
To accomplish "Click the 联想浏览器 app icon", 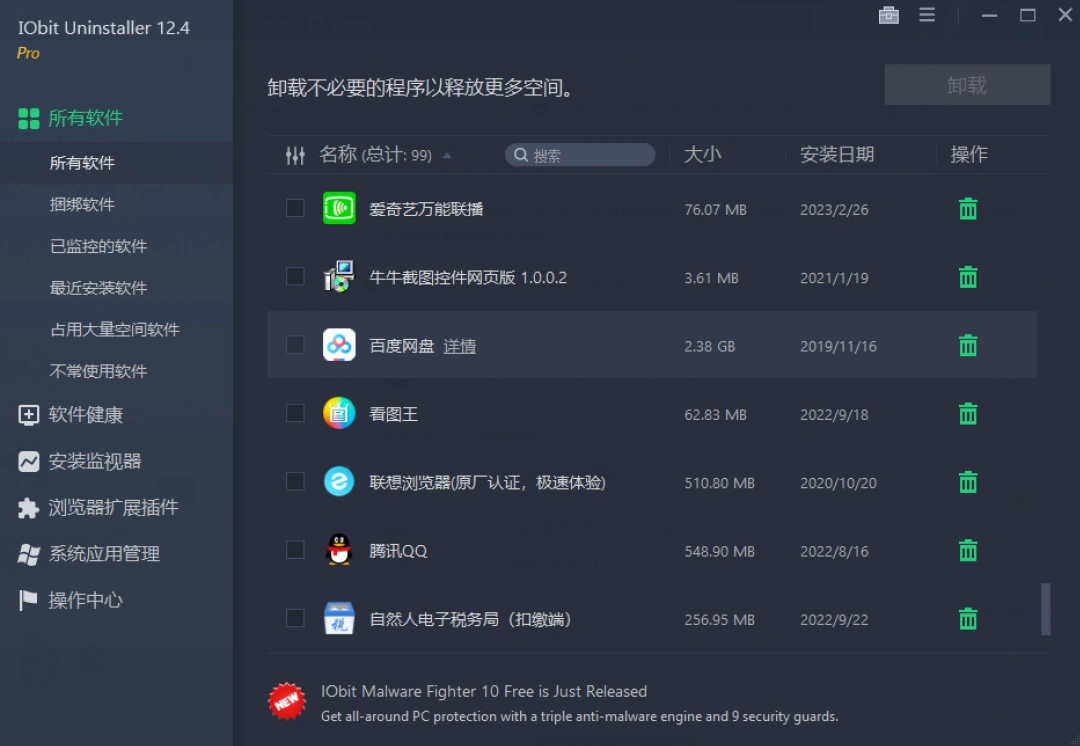I will [x=339, y=481].
